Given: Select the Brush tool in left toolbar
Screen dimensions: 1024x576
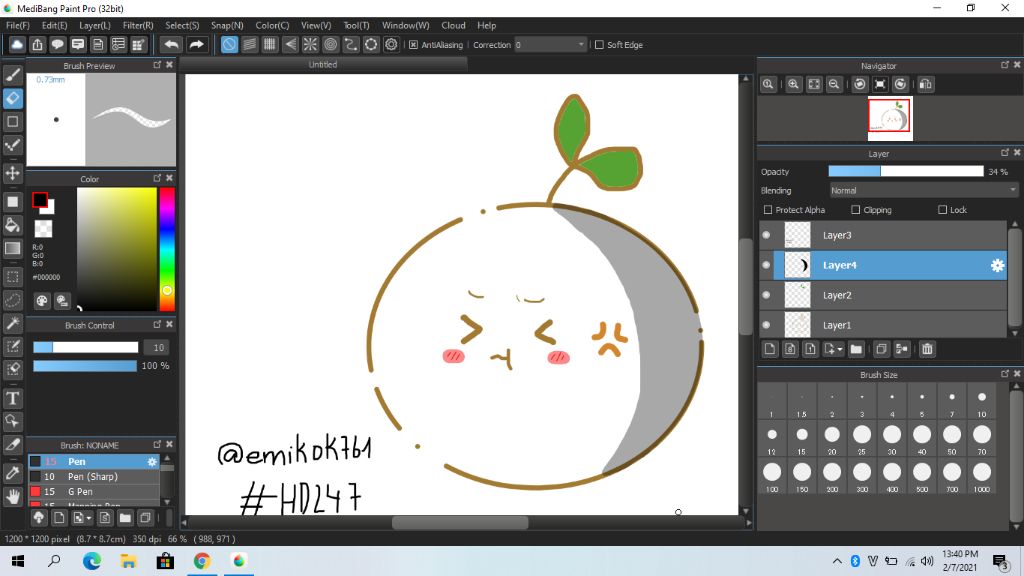Looking at the screenshot, I should click(x=13, y=74).
